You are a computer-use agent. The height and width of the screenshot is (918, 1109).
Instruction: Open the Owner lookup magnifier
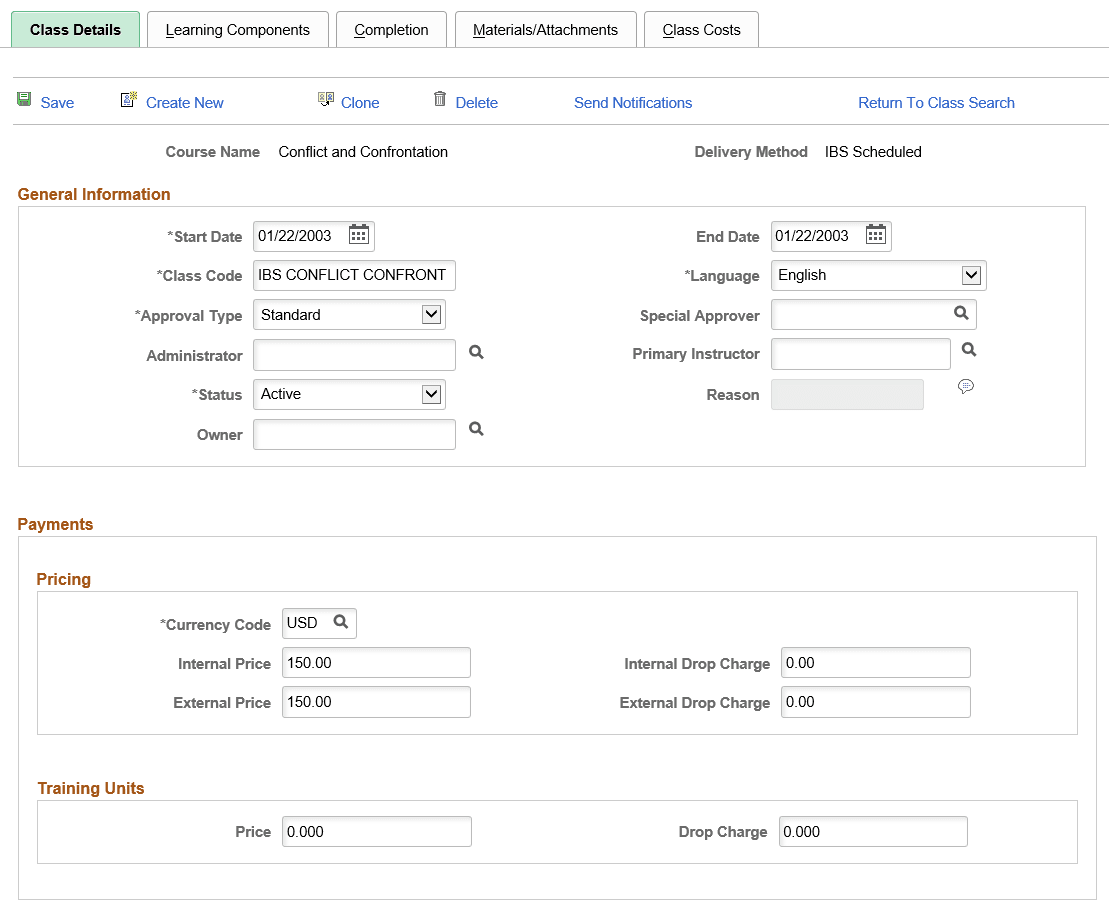(x=476, y=428)
